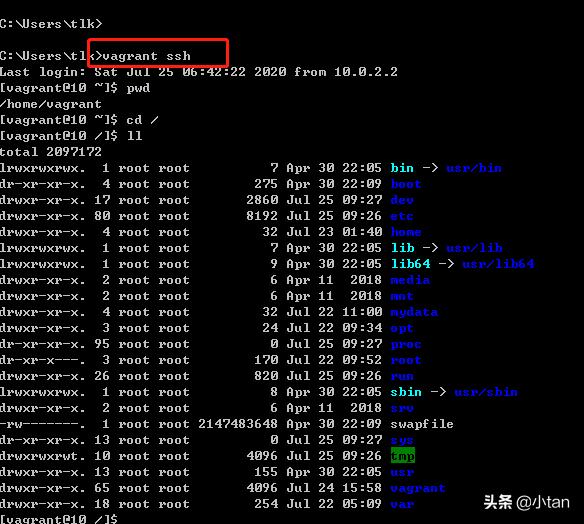Screen dimensions: 584x524
Task: Click the blue 'root' directory name
Action: coord(406,360)
